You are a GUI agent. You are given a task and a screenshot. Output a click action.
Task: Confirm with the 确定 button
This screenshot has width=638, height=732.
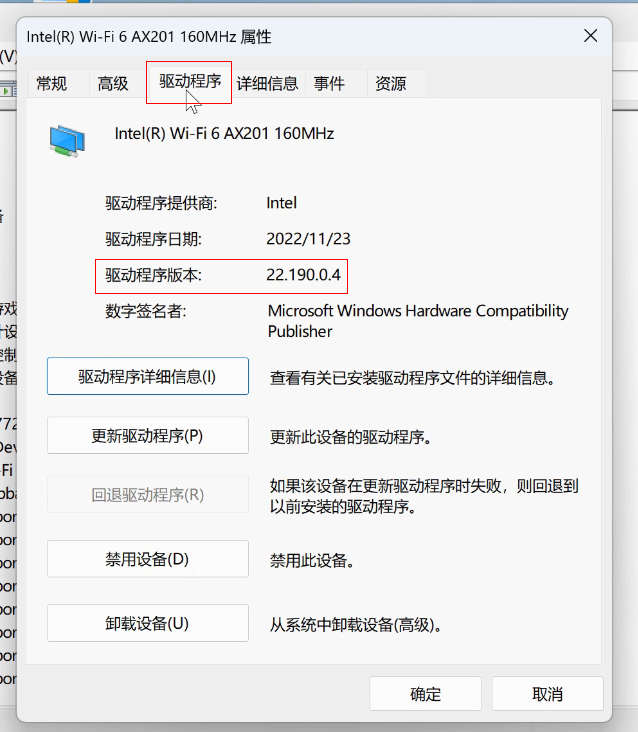[x=425, y=694]
